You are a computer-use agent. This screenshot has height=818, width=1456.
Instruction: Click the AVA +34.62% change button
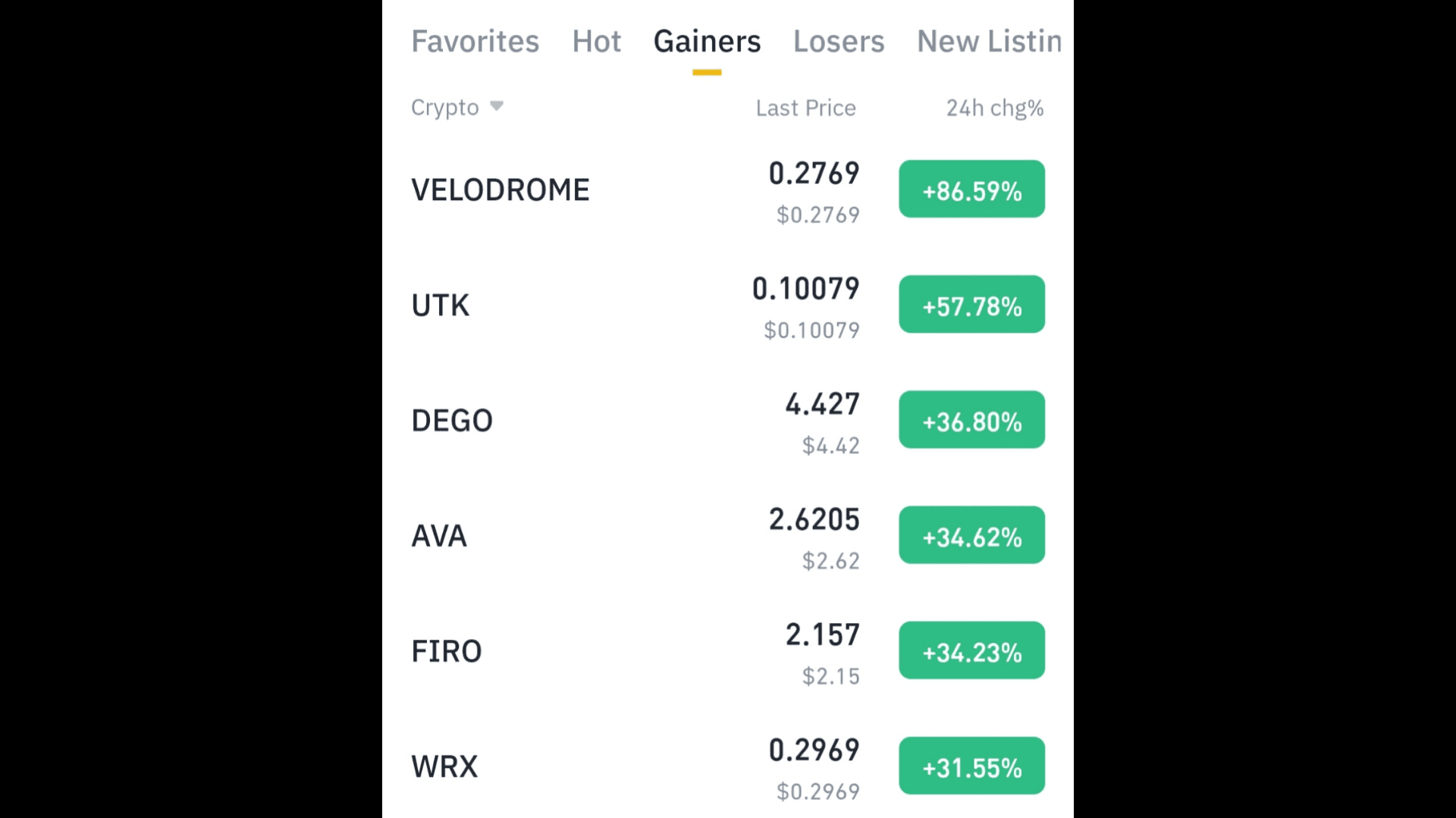[x=971, y=534]
